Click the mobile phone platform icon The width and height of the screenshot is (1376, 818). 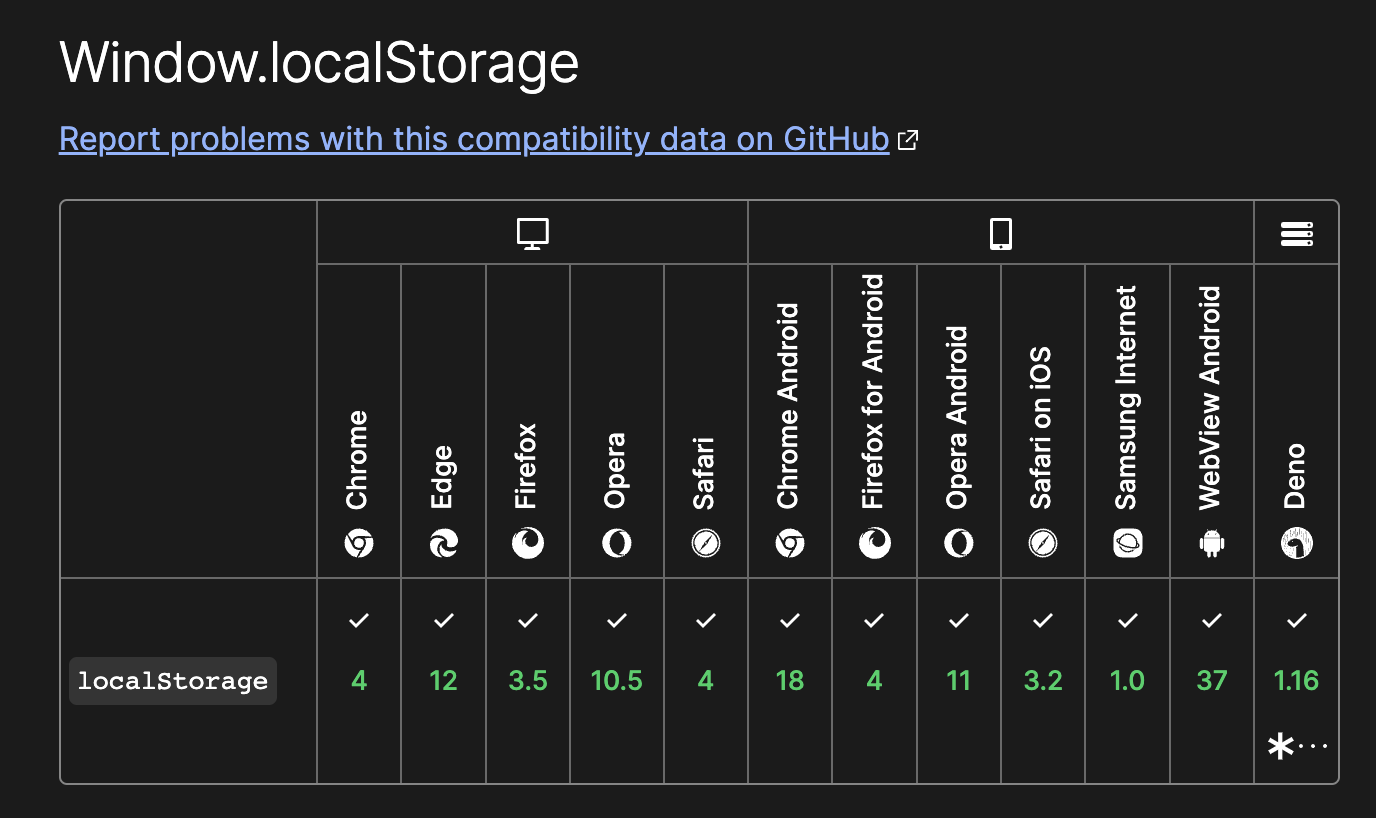(1001, 234)
